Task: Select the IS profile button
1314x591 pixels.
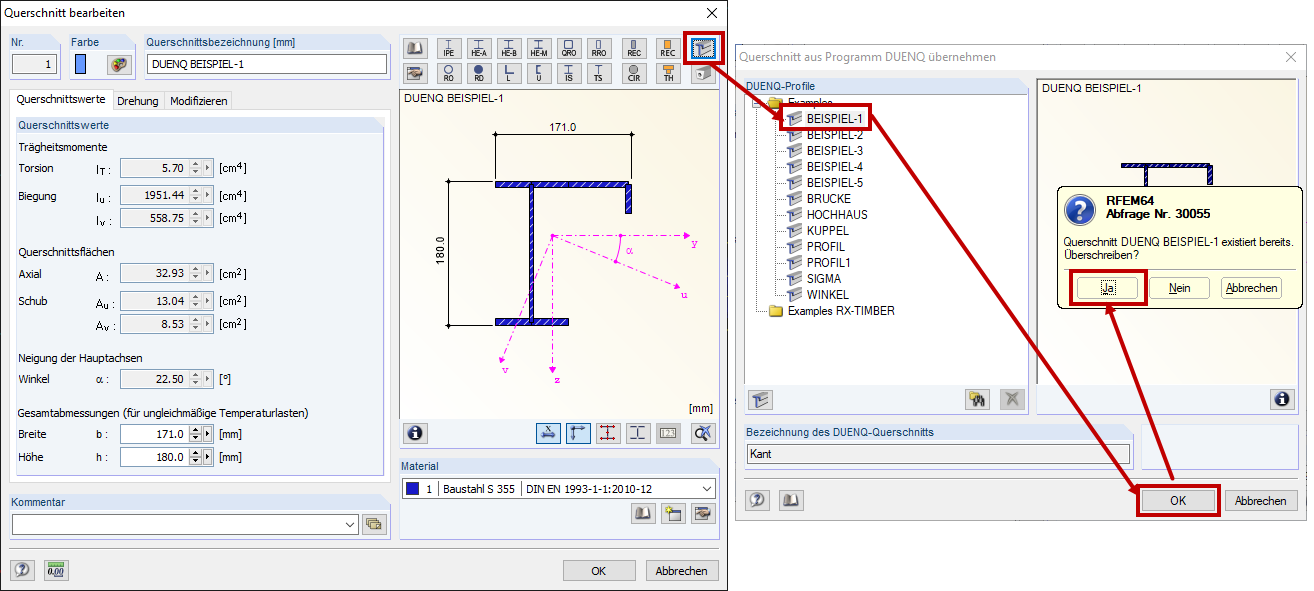Action: pos(570,73)
